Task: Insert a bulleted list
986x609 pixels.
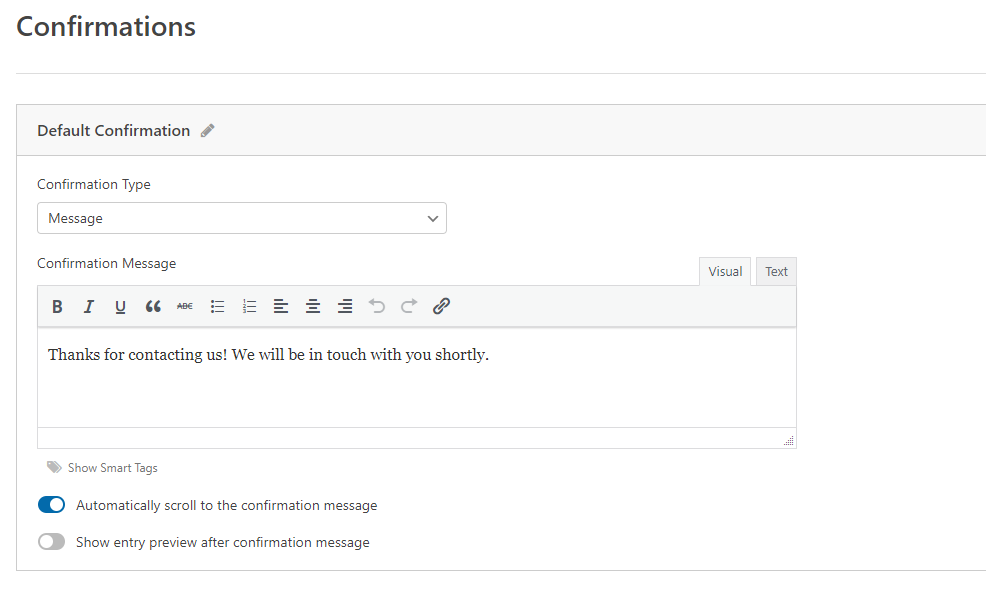Action: pos(217,307)
